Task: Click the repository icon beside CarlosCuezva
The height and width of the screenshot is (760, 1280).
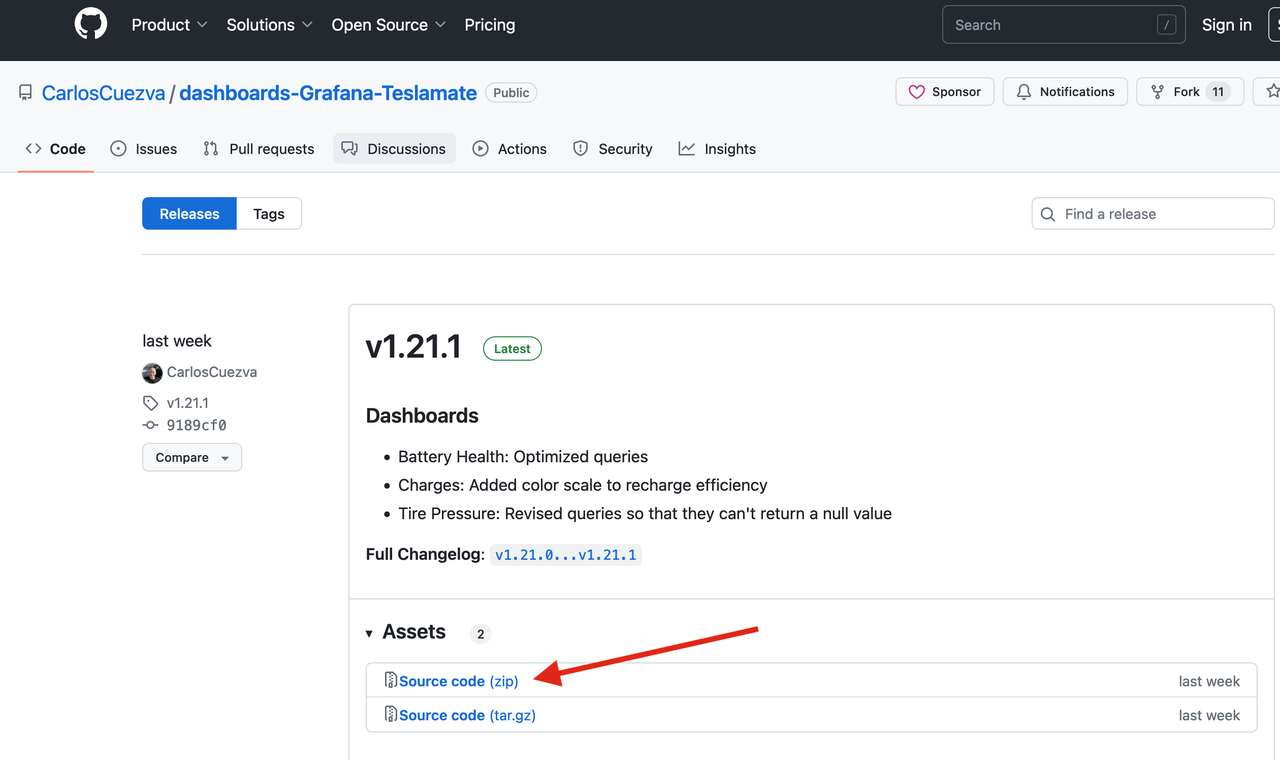Action: pyautogui.click(x=25, y=93)
